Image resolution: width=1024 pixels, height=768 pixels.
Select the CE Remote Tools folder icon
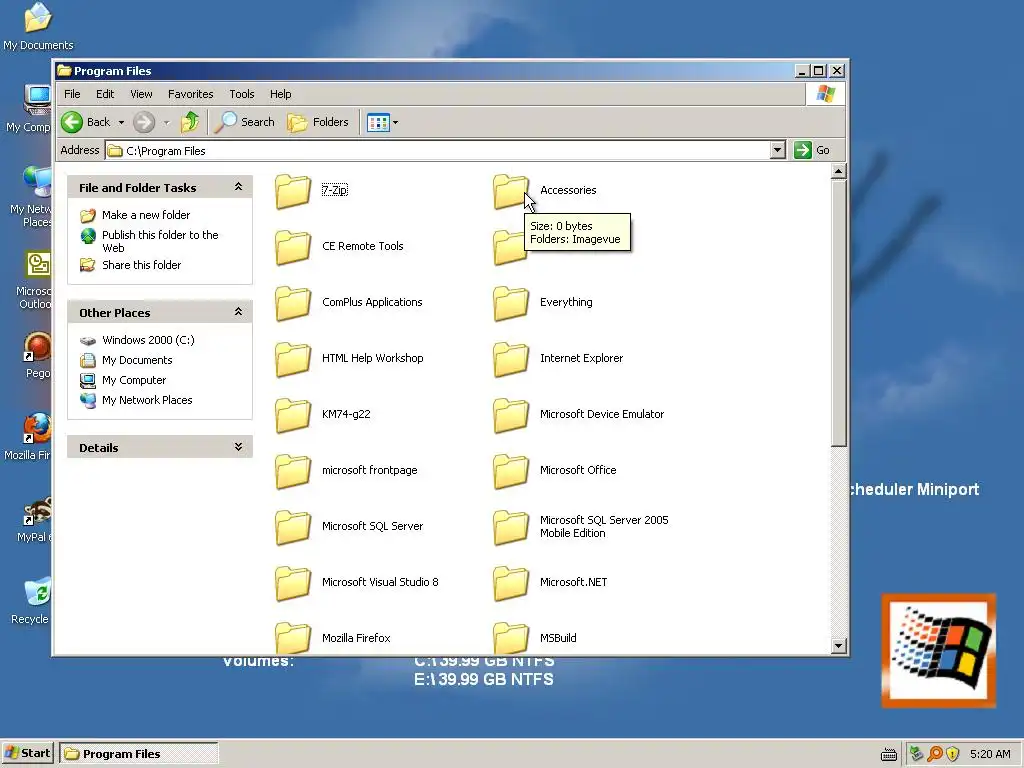[293, 247]
